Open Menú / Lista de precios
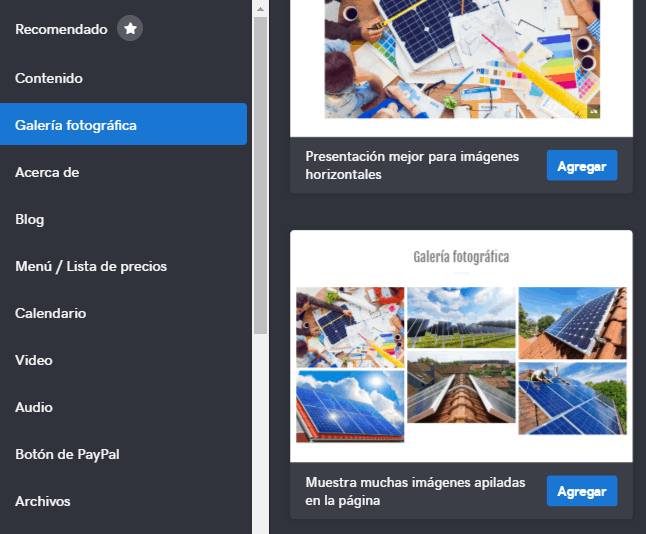Viewport: 646px width, 534px height. coord(91,266)
